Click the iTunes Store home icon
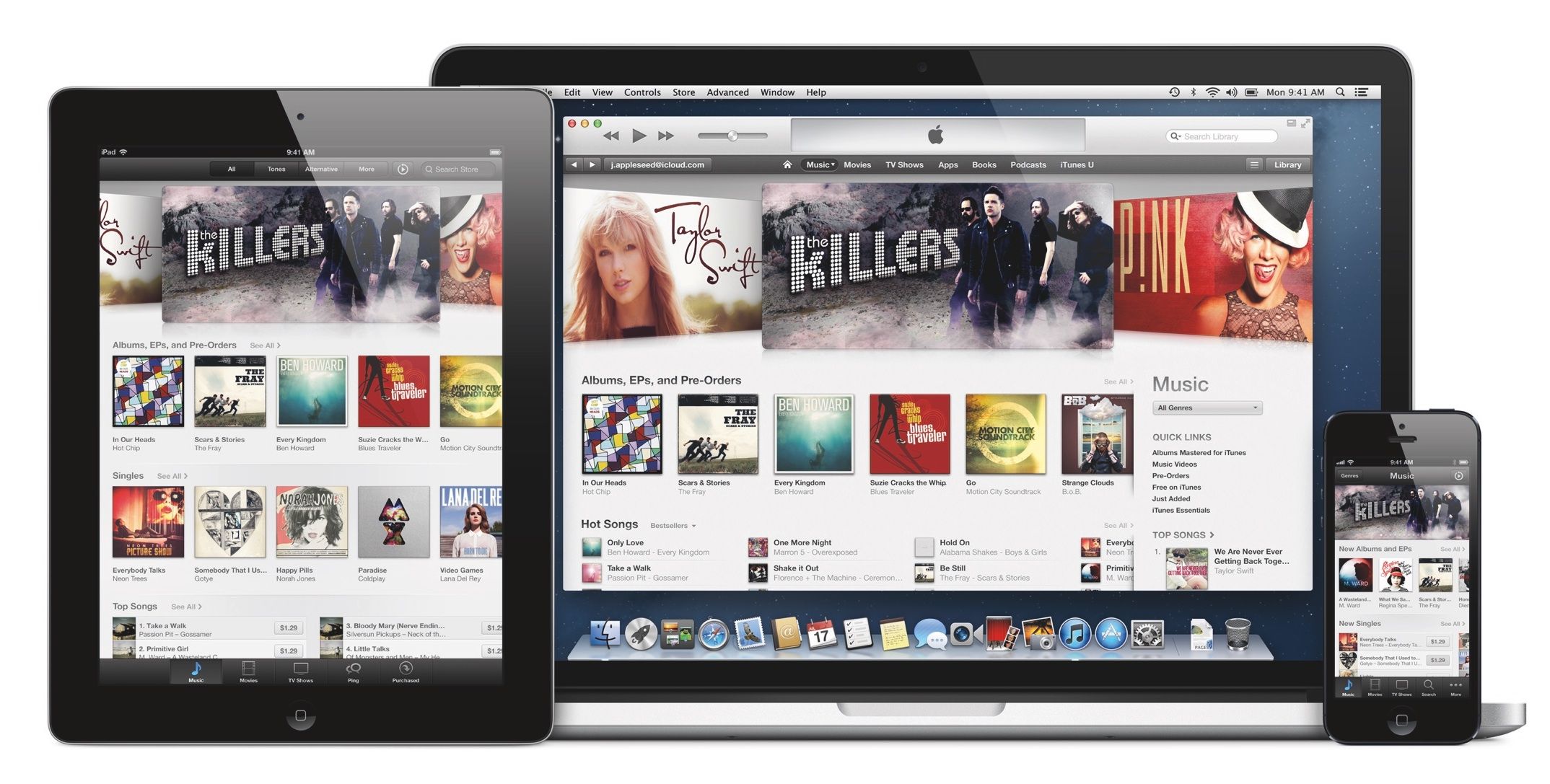 (x=789, y=165)
